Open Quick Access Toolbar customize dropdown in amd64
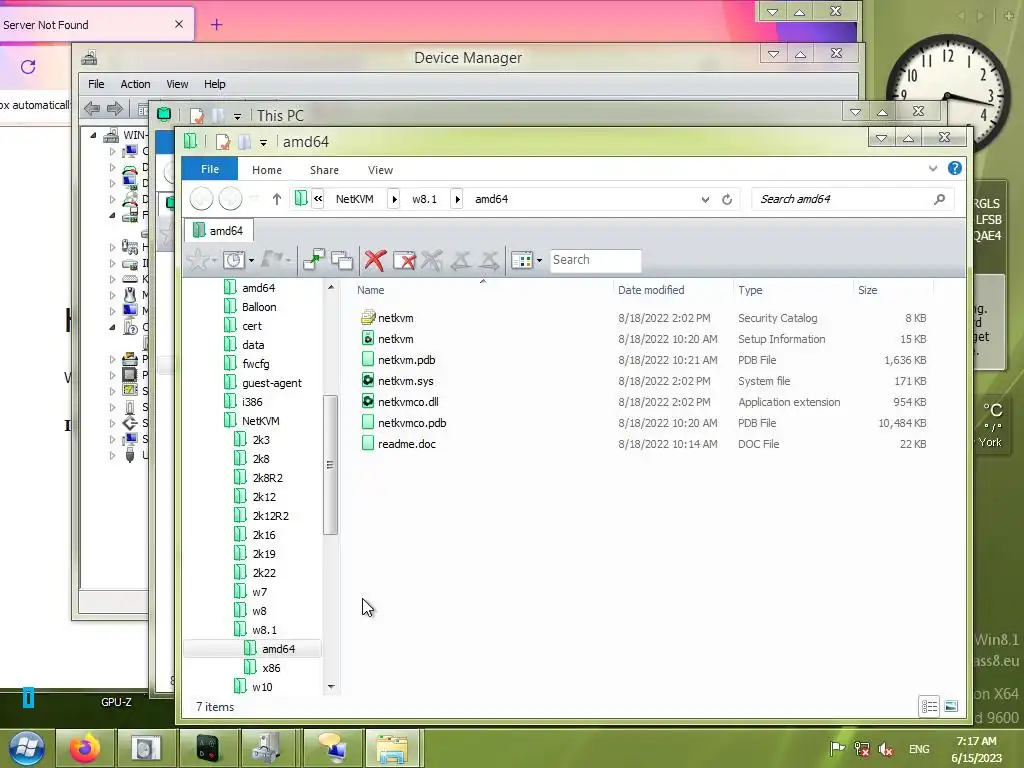Viewport: 1024px width, 768px height. pos(263,142)
